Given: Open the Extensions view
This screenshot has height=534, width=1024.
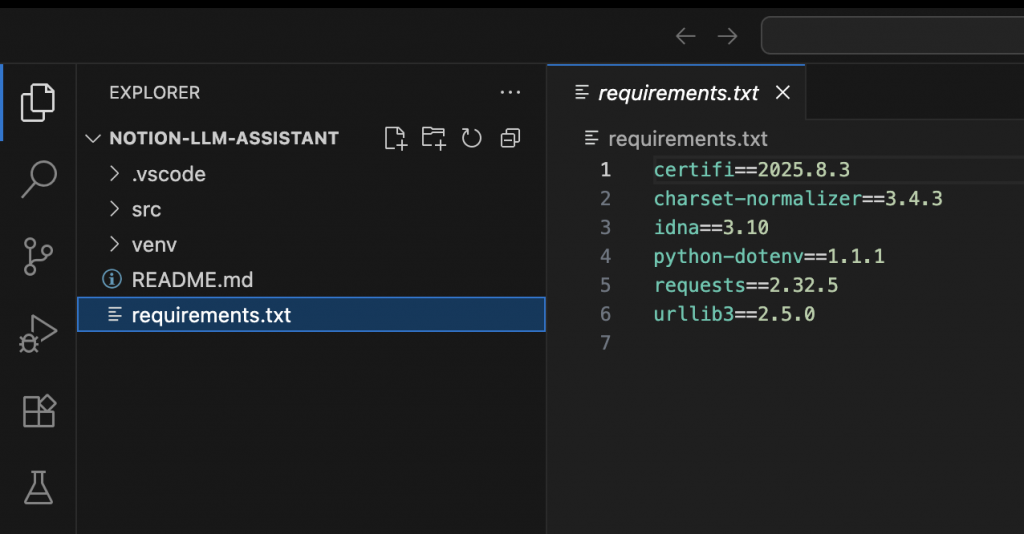Looking at the screenshot, I should coord(39,411).
